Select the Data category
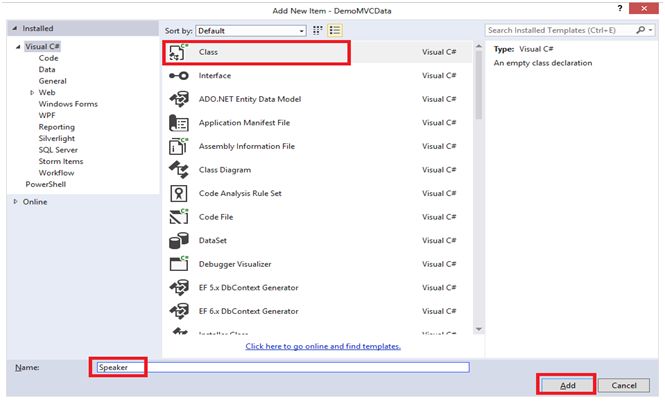The image size is (665, 401). pyautogui.click(x=47, y=70)
